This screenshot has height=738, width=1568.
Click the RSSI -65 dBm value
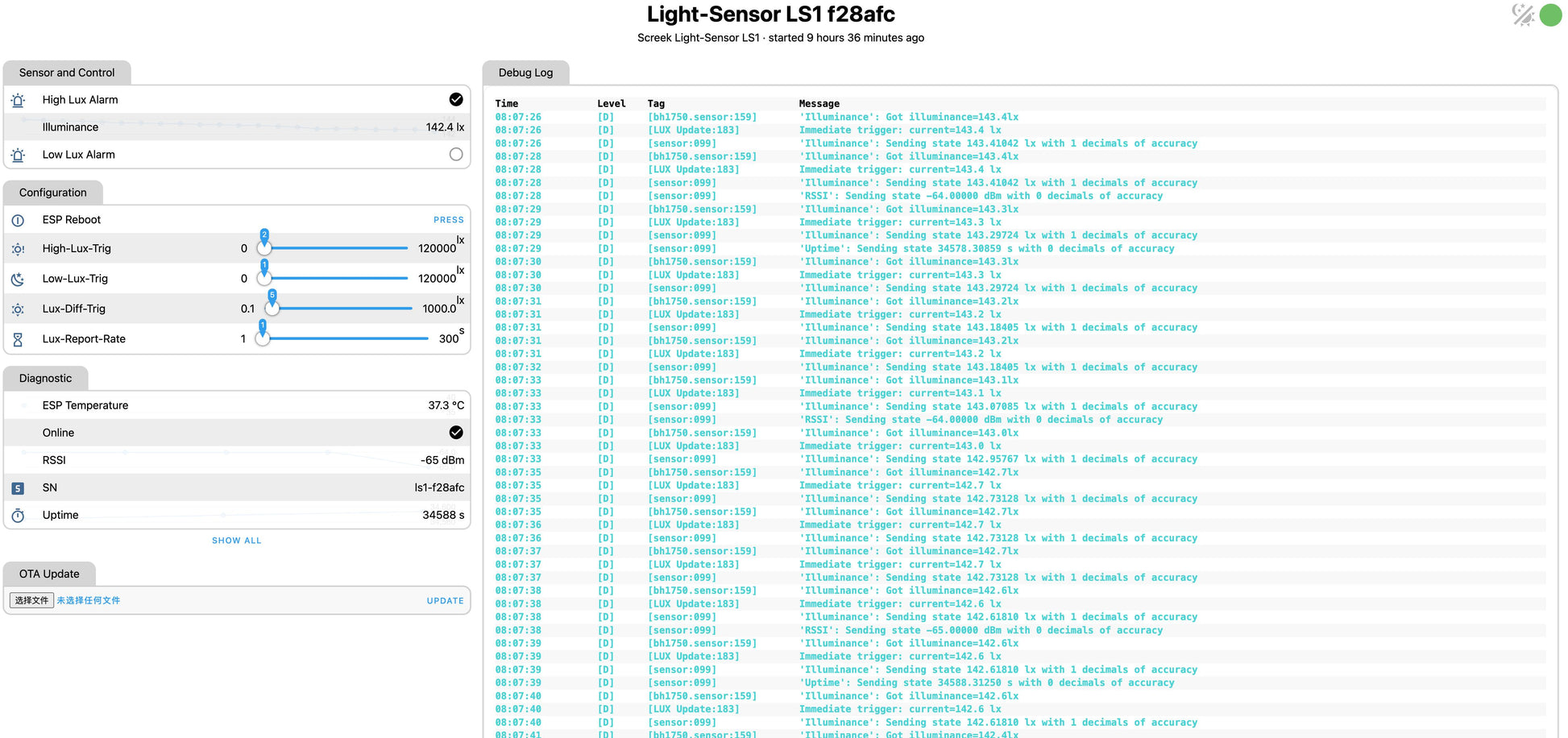[x=442, y=460]
